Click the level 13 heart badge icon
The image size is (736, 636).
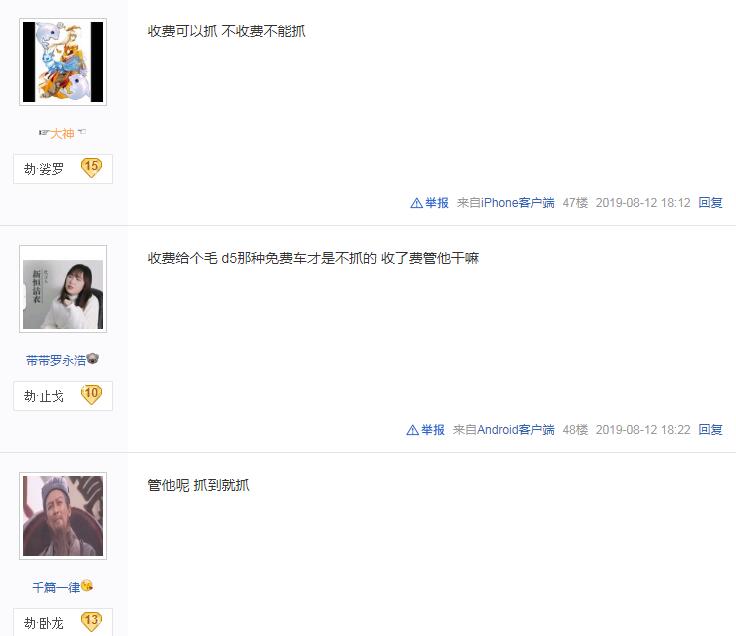coord(91,621)
